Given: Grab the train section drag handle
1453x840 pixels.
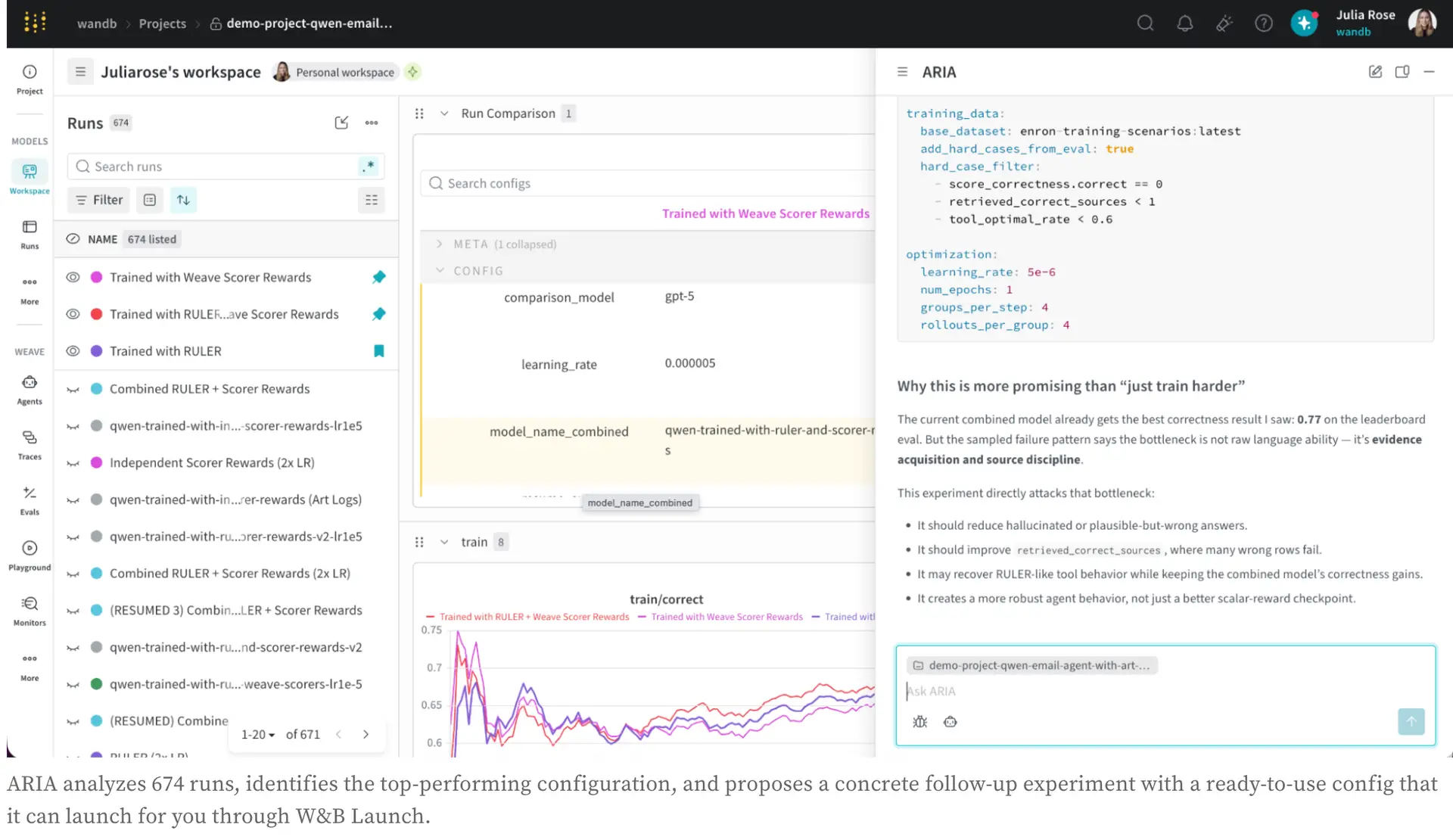Looking at the screenshot, I should pyautogui.click(x=419, y=542).
